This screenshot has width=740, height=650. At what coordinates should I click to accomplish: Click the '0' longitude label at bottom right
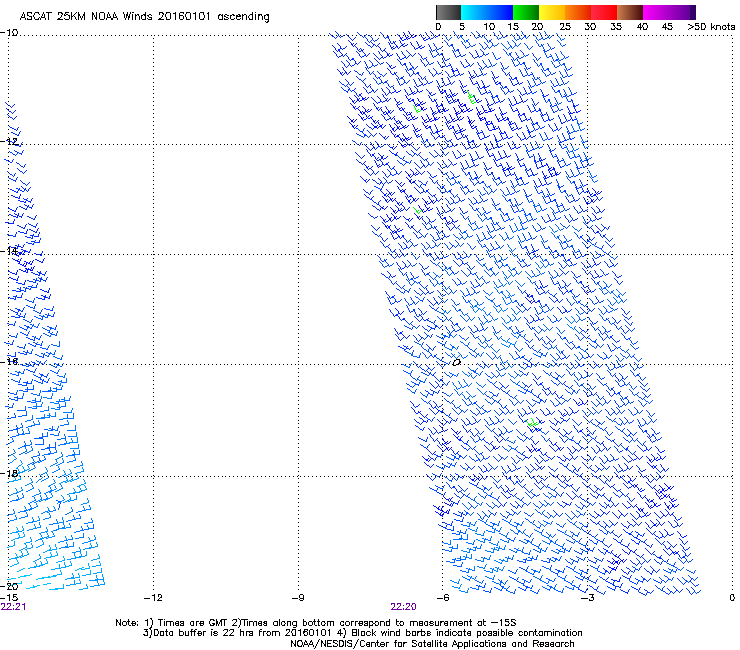tap(732, 598)
